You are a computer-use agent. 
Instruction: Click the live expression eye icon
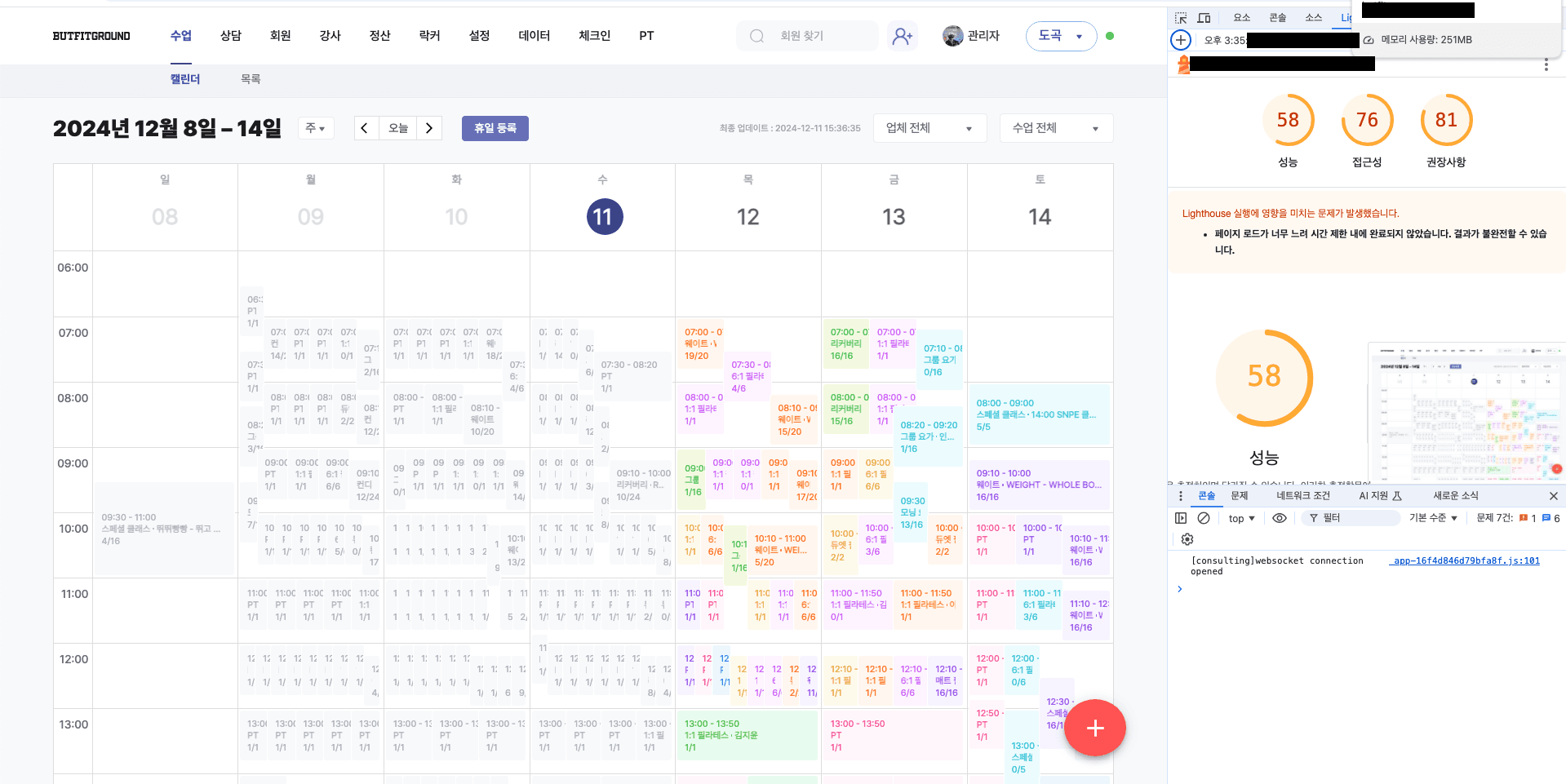pyautogui.click(x=1280, y=518)
